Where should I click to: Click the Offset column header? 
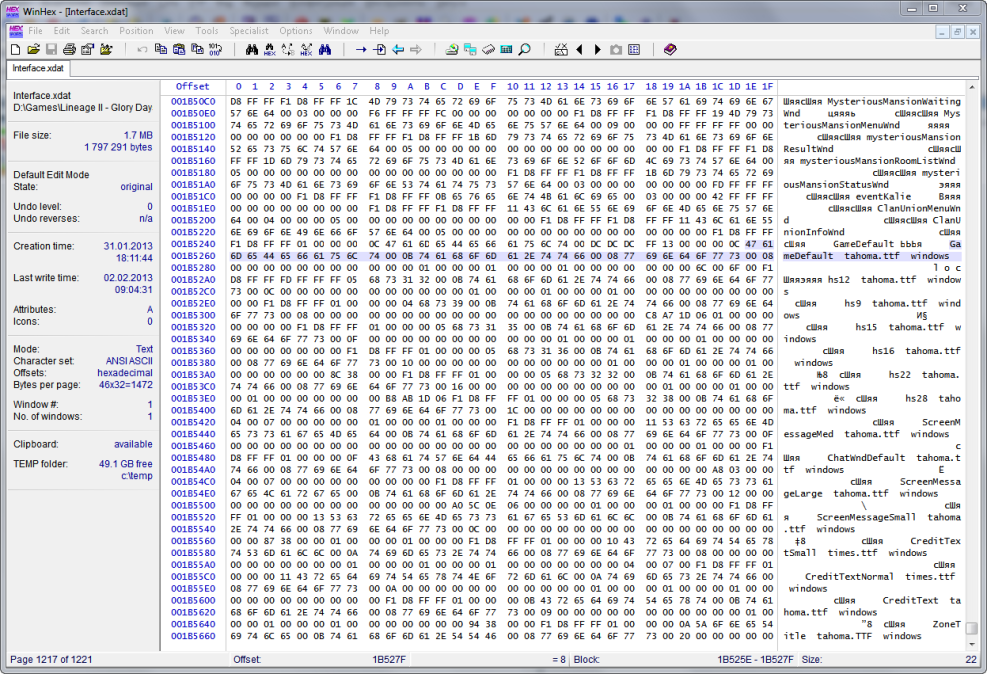tap(192, 86)
